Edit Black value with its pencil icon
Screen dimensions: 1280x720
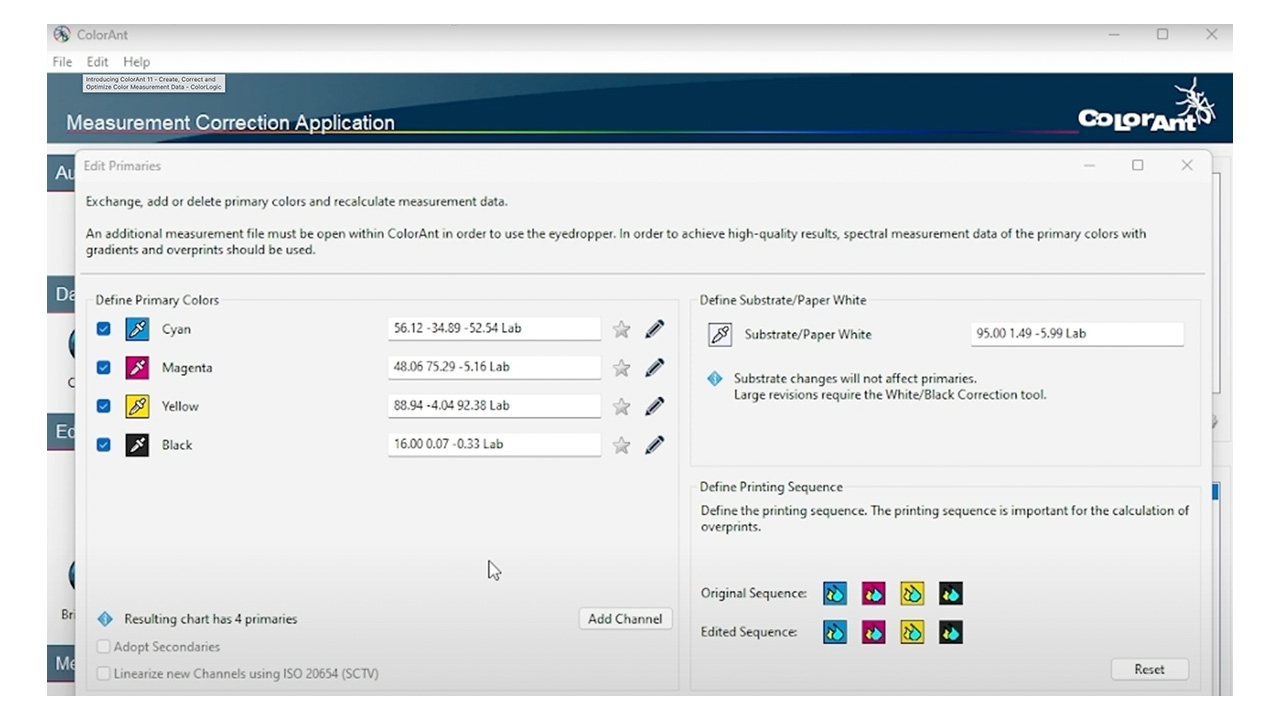pyautogui.click(x=655, y=445)
